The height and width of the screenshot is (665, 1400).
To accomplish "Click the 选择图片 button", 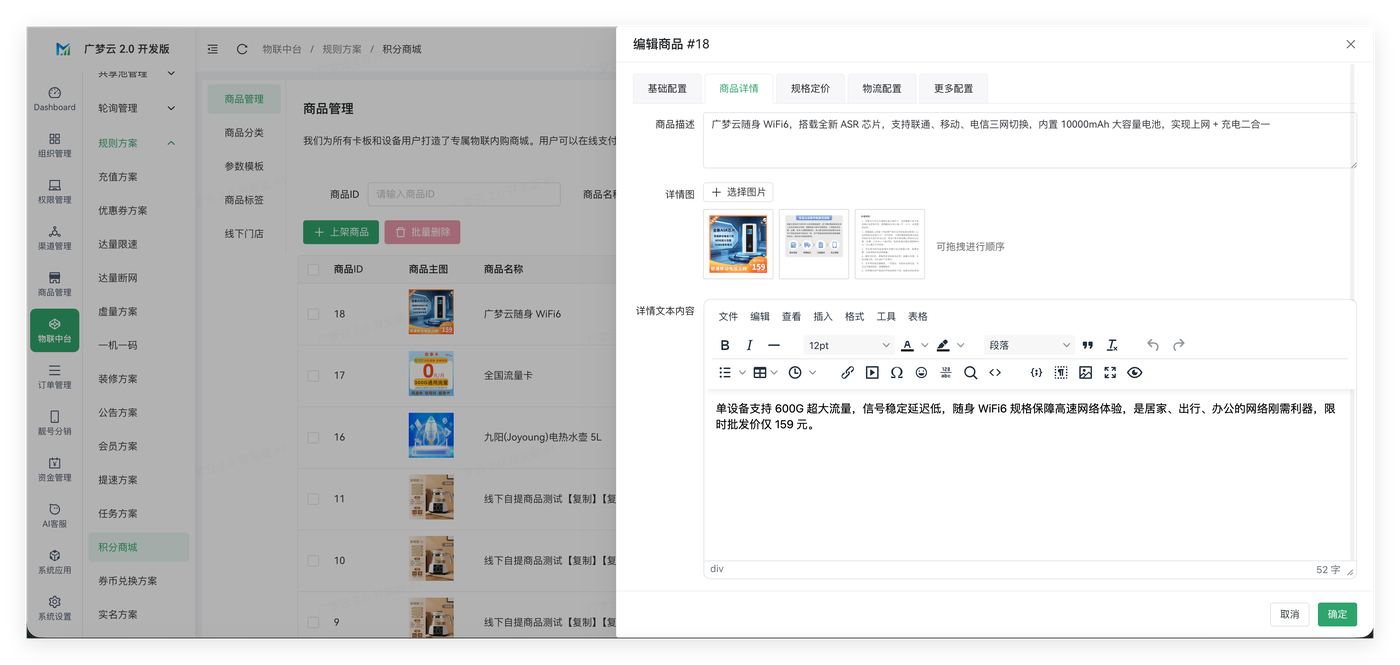I will point(738,192).
